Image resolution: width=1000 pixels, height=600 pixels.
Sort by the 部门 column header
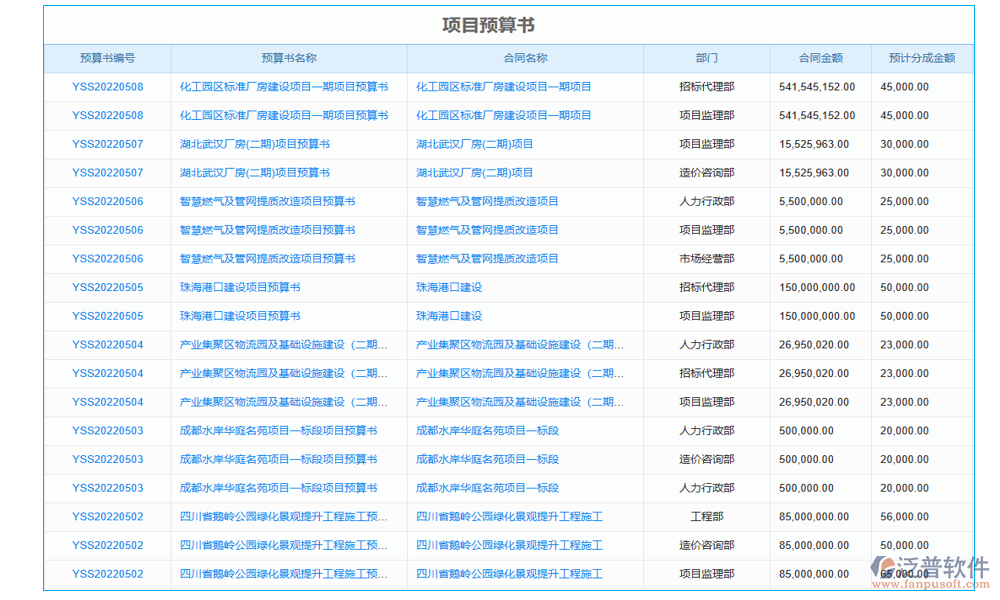(x=707, y=58)
